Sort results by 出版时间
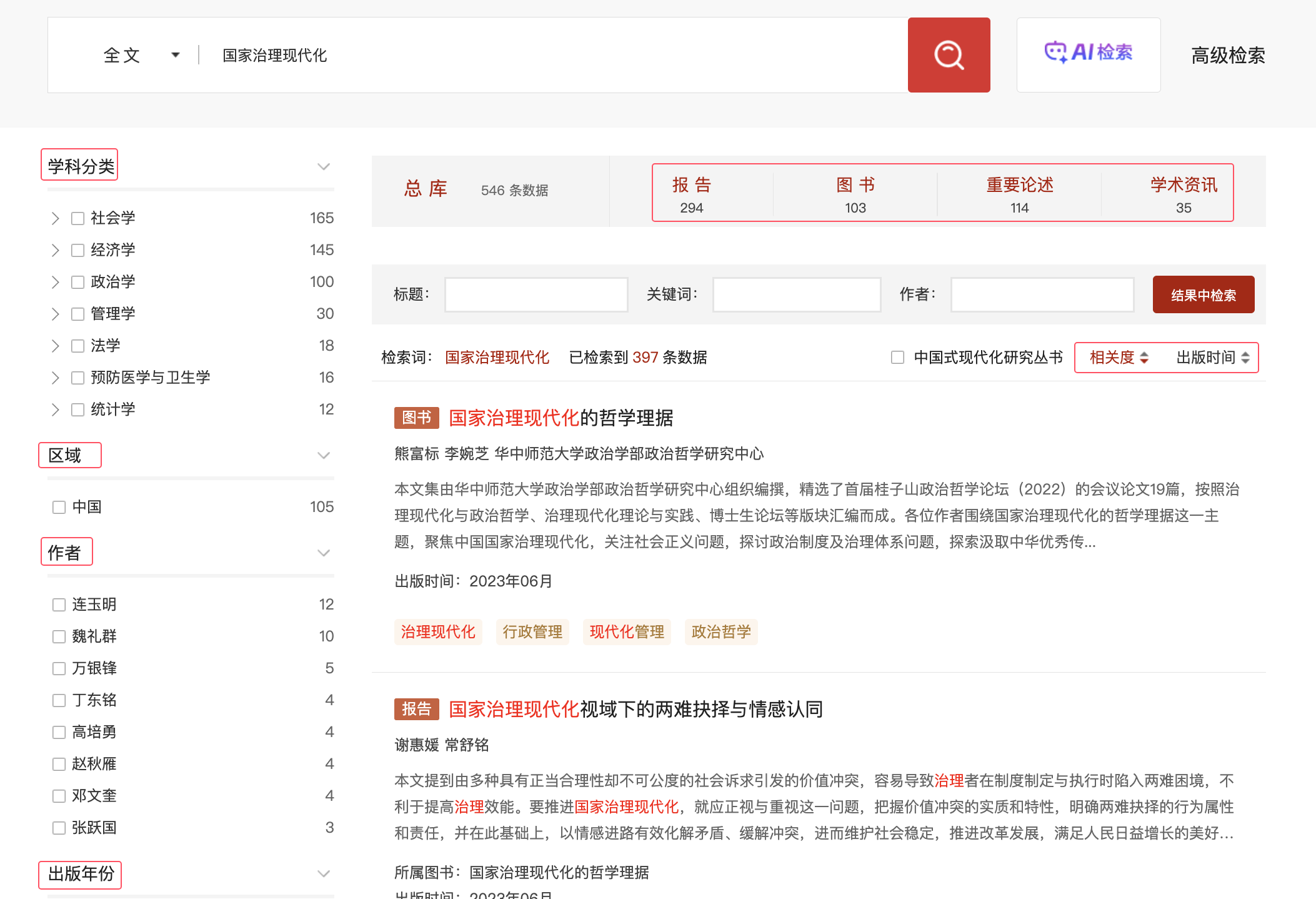This screenshot has width=1316, height=899. (1213, 358)
